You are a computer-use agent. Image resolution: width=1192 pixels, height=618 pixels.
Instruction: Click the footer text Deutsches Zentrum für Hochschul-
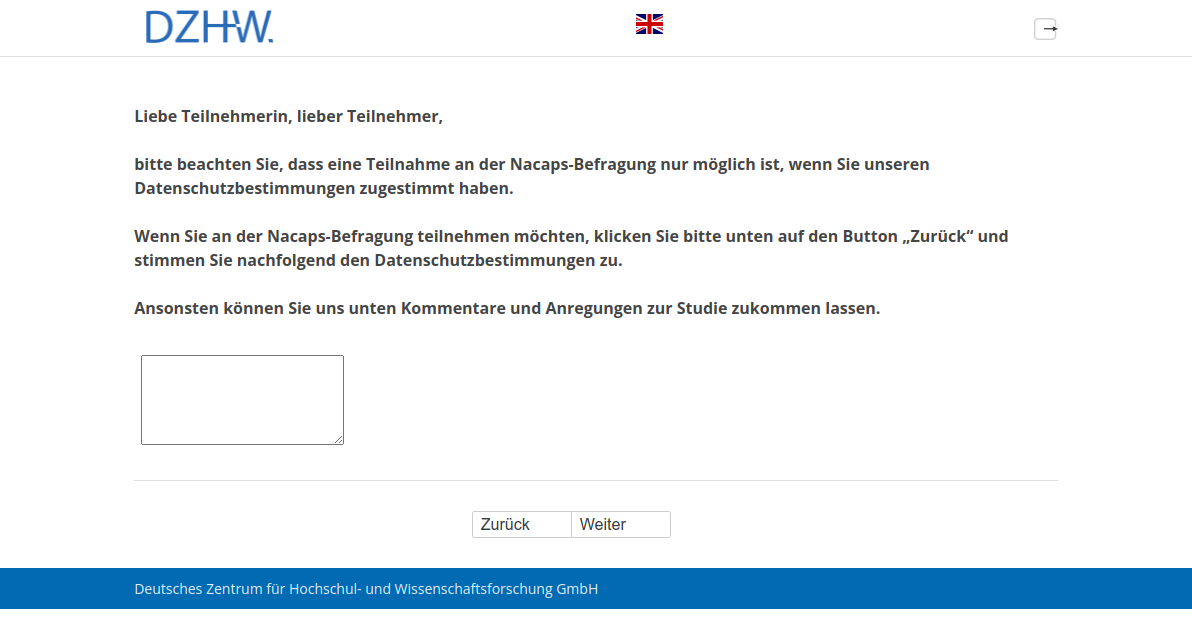[365, 589]
